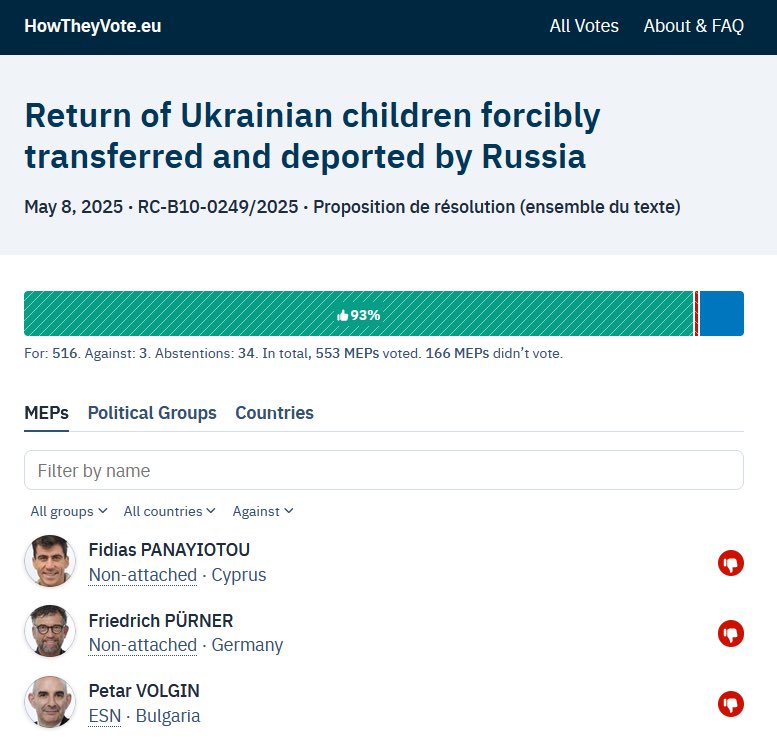Screen dimensions: 777x750
Task: Click Petar Volgin's profile photo
Action: (x=50, y=702)
